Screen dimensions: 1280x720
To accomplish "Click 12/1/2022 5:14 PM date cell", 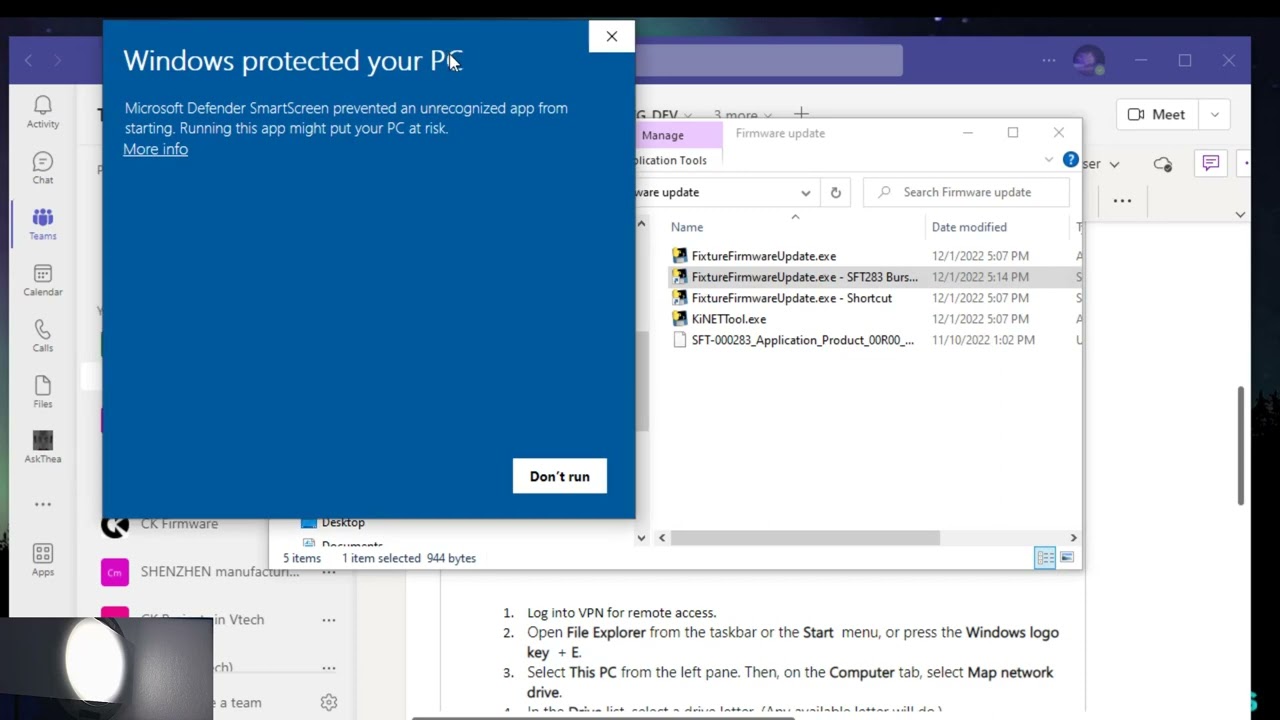I will click(980, 277).
